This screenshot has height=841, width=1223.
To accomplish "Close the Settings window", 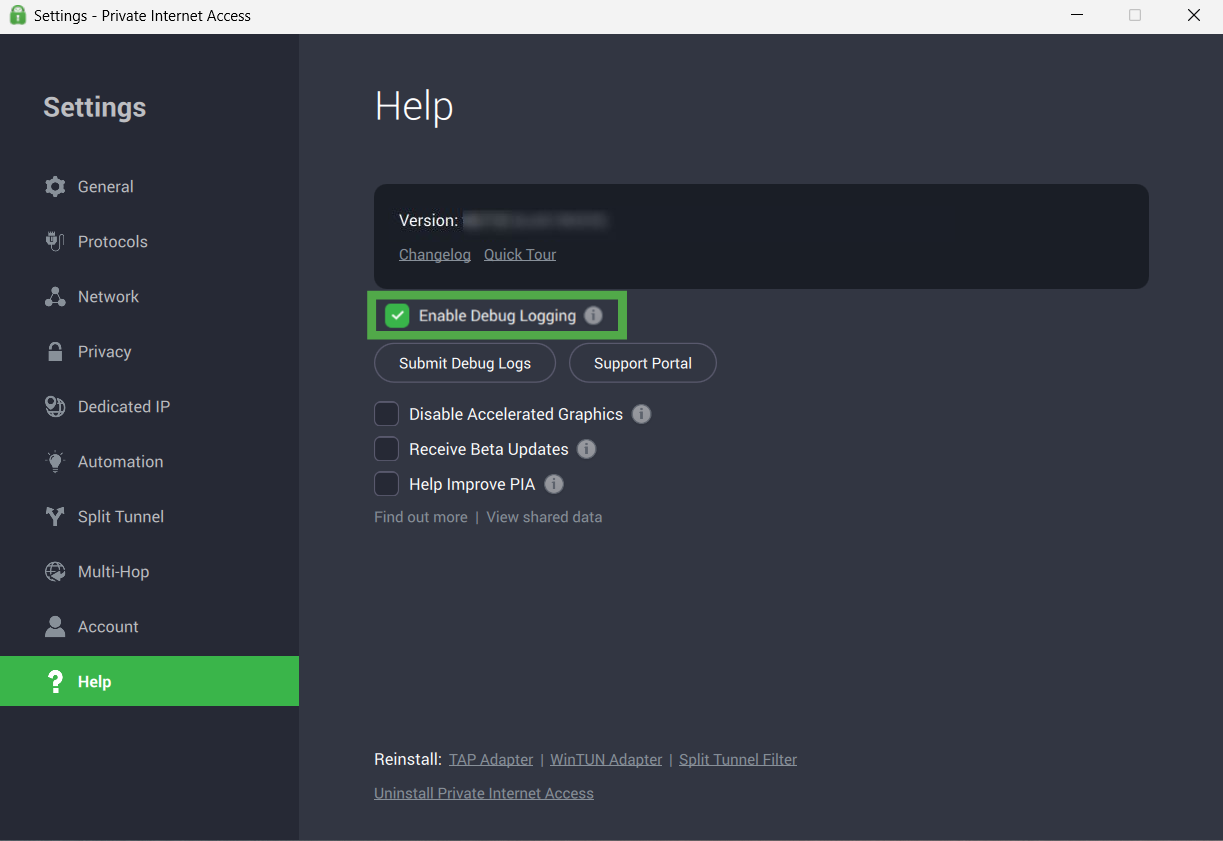I will coord(1194,15).
